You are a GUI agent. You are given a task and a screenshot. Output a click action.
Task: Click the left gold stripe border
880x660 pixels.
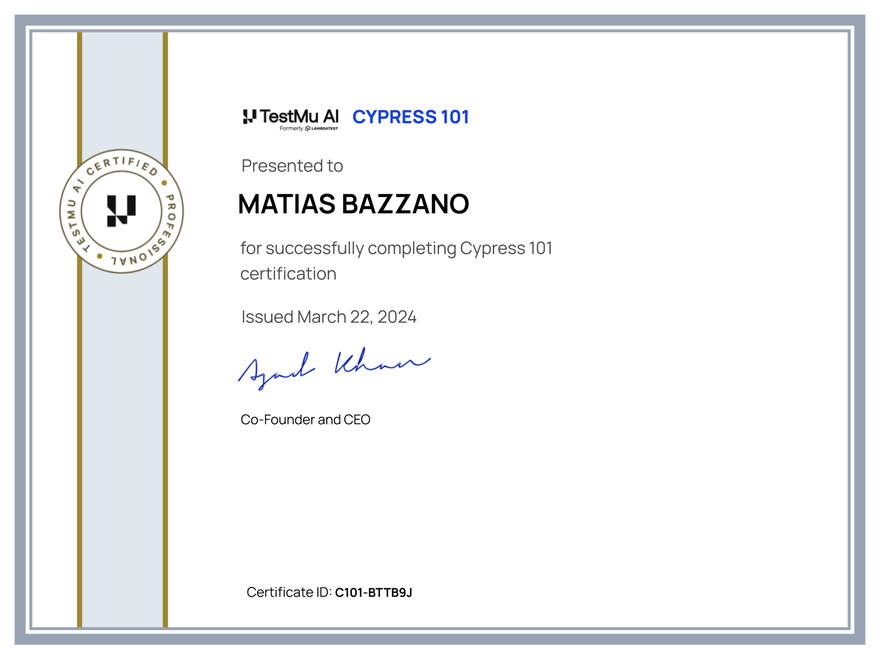tap(79, 400)
